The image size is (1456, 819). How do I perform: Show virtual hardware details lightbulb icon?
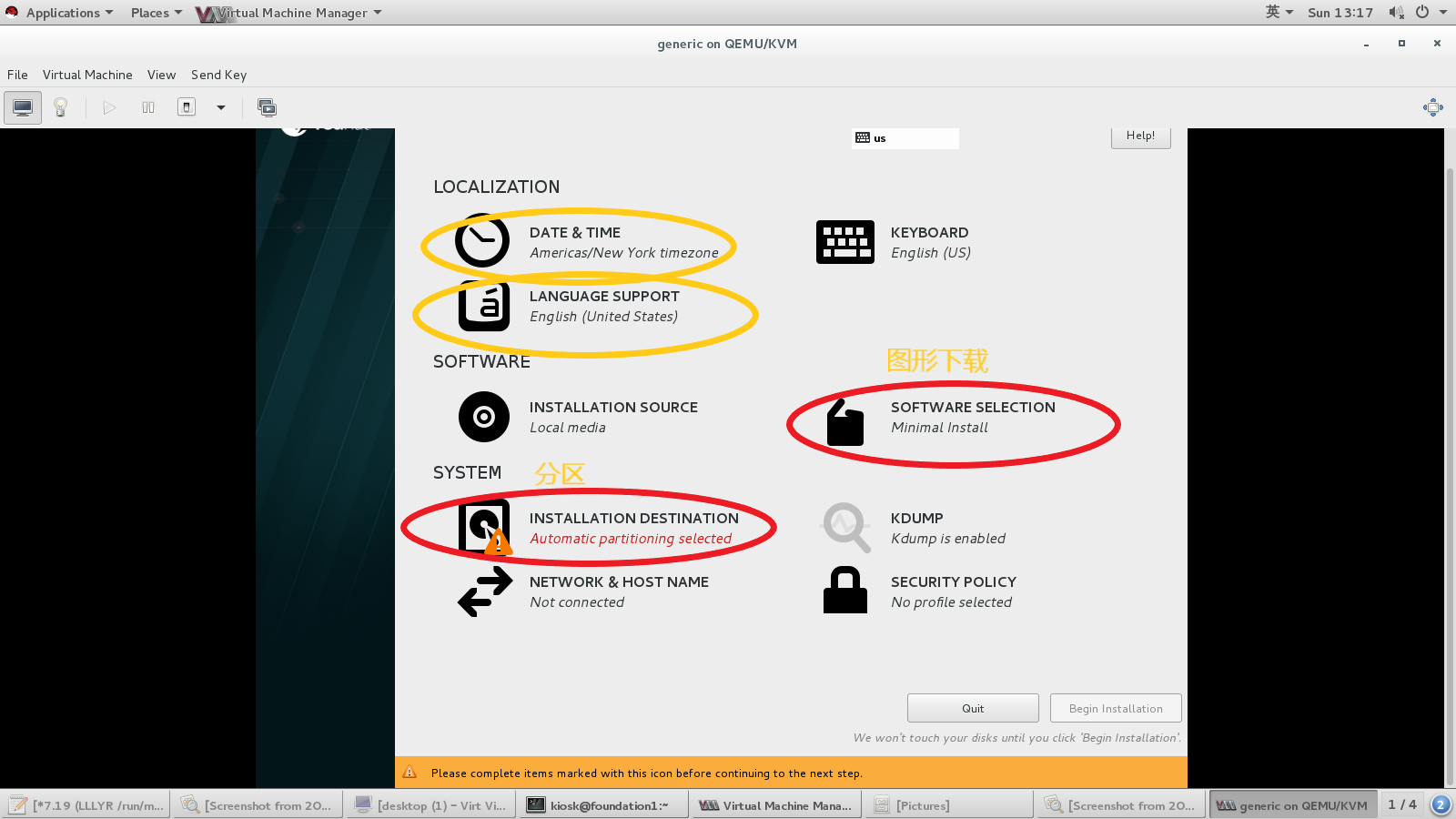pos(61,107)
